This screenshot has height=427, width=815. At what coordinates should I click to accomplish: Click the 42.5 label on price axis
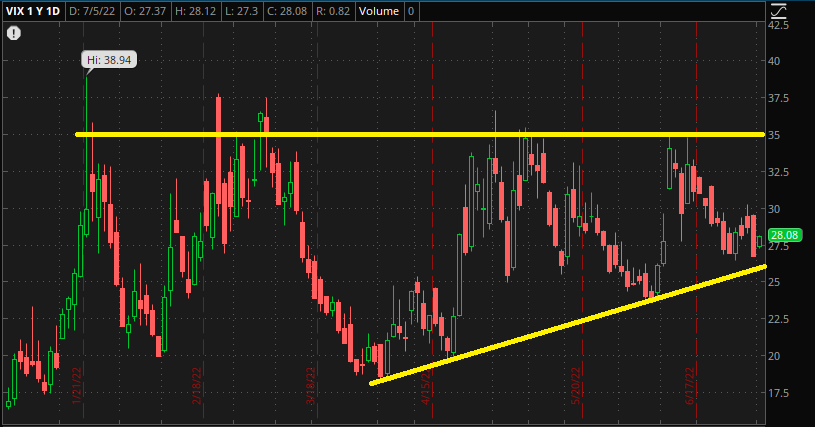pyautogui.click(x=778, y=25)
